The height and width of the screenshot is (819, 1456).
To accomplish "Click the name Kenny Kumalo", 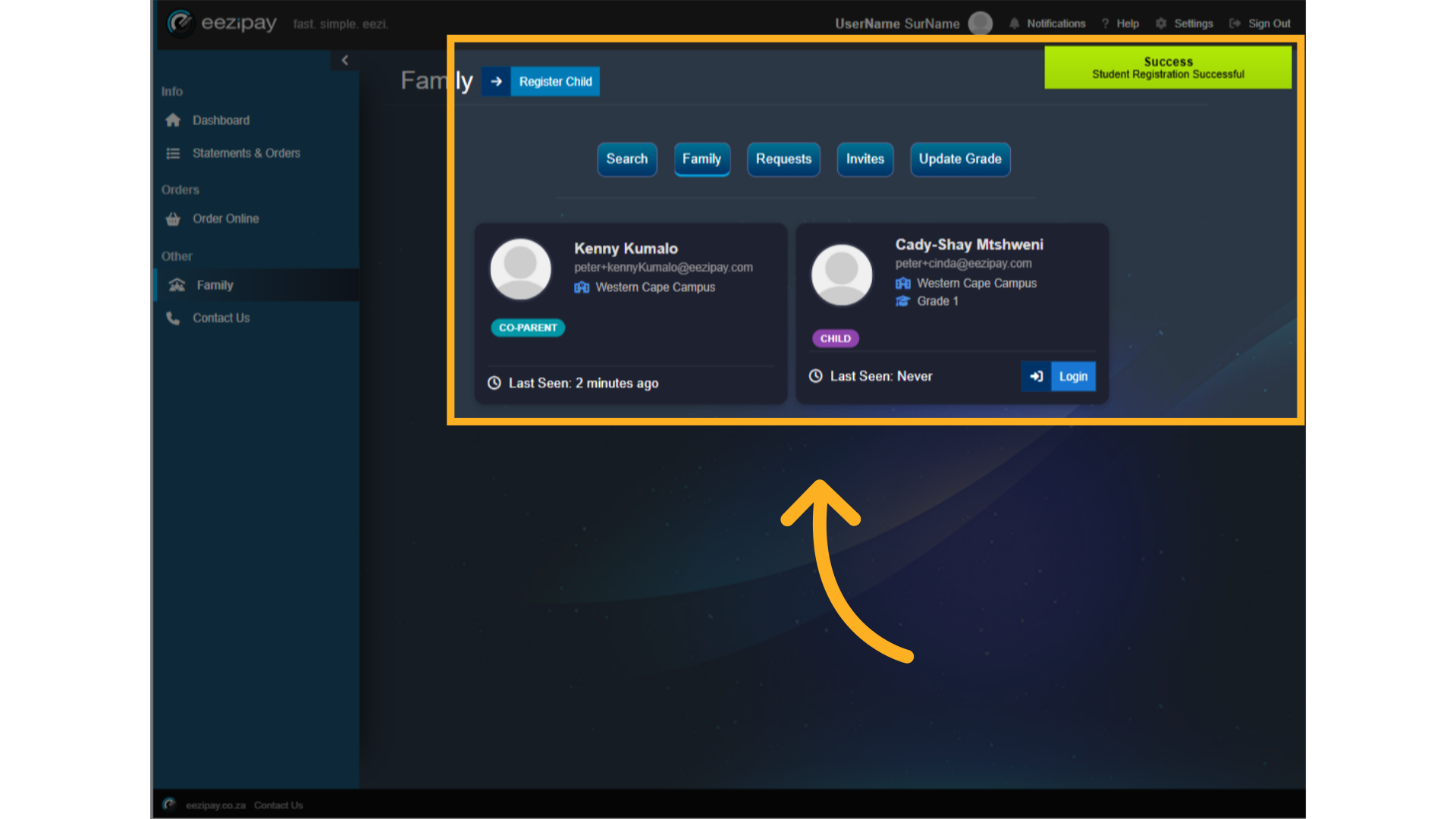I will (x=626, y=249).
